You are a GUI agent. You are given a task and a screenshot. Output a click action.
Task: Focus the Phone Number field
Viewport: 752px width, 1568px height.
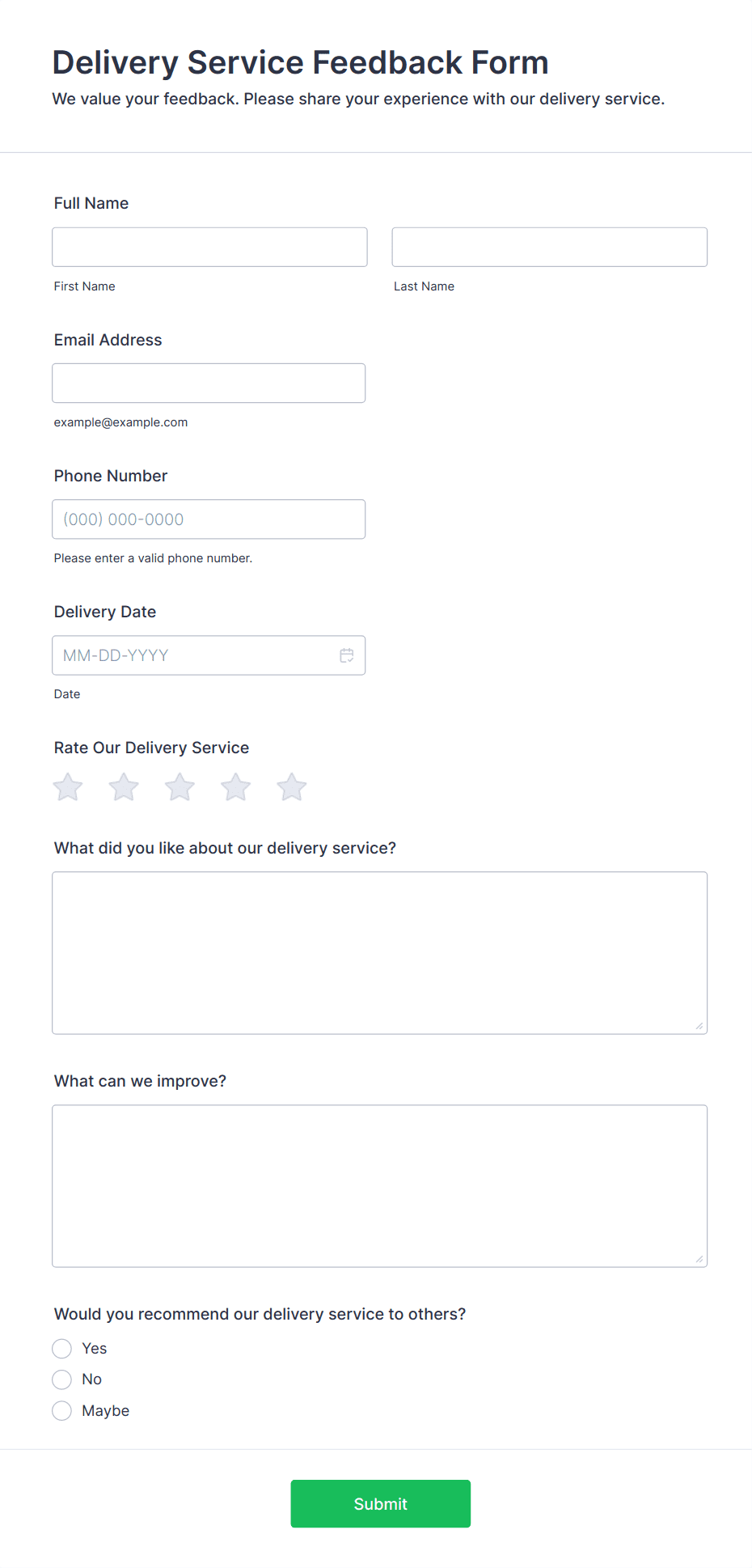(x=209, y=519)
